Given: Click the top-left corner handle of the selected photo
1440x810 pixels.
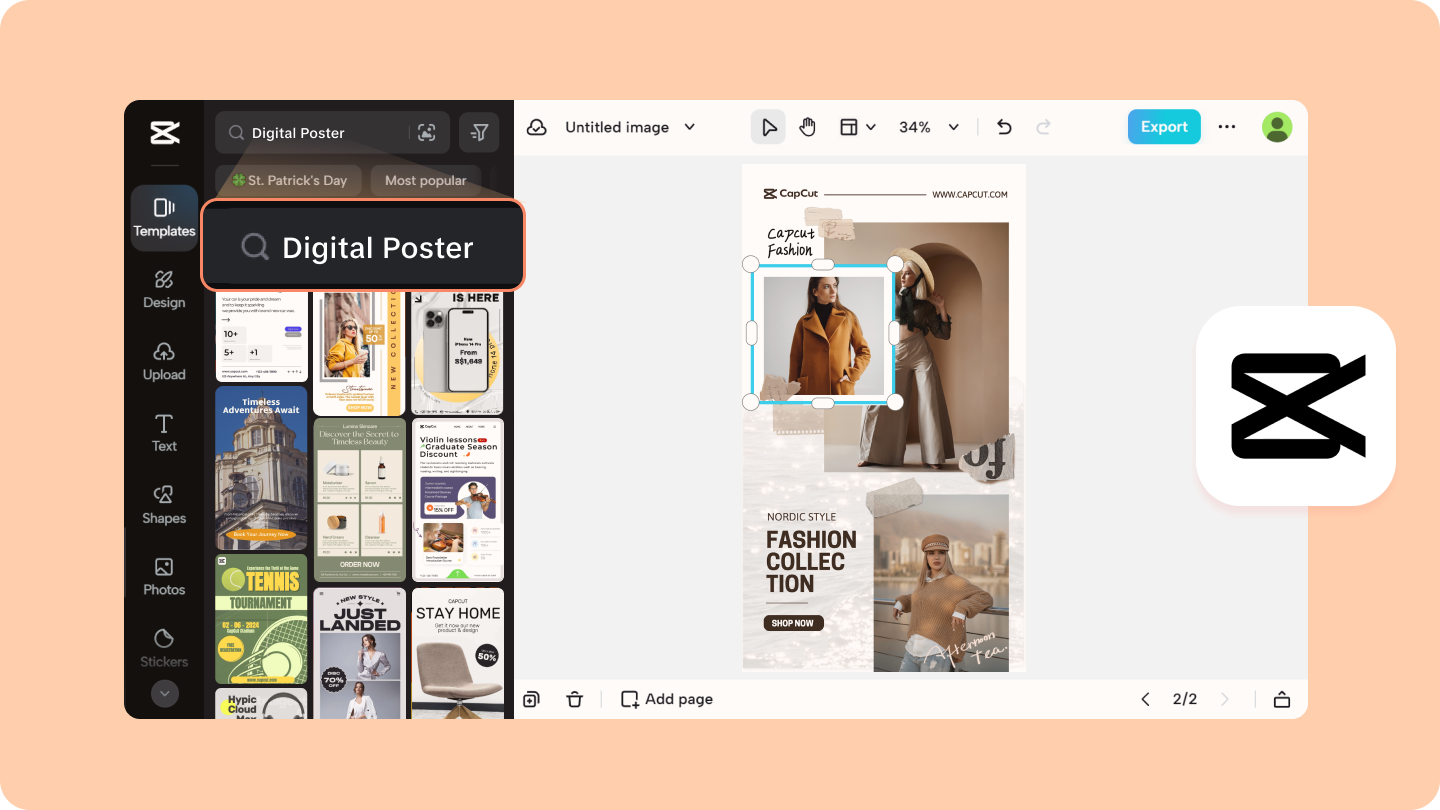Looking at the screenshot, I should (x=751, y=263).
